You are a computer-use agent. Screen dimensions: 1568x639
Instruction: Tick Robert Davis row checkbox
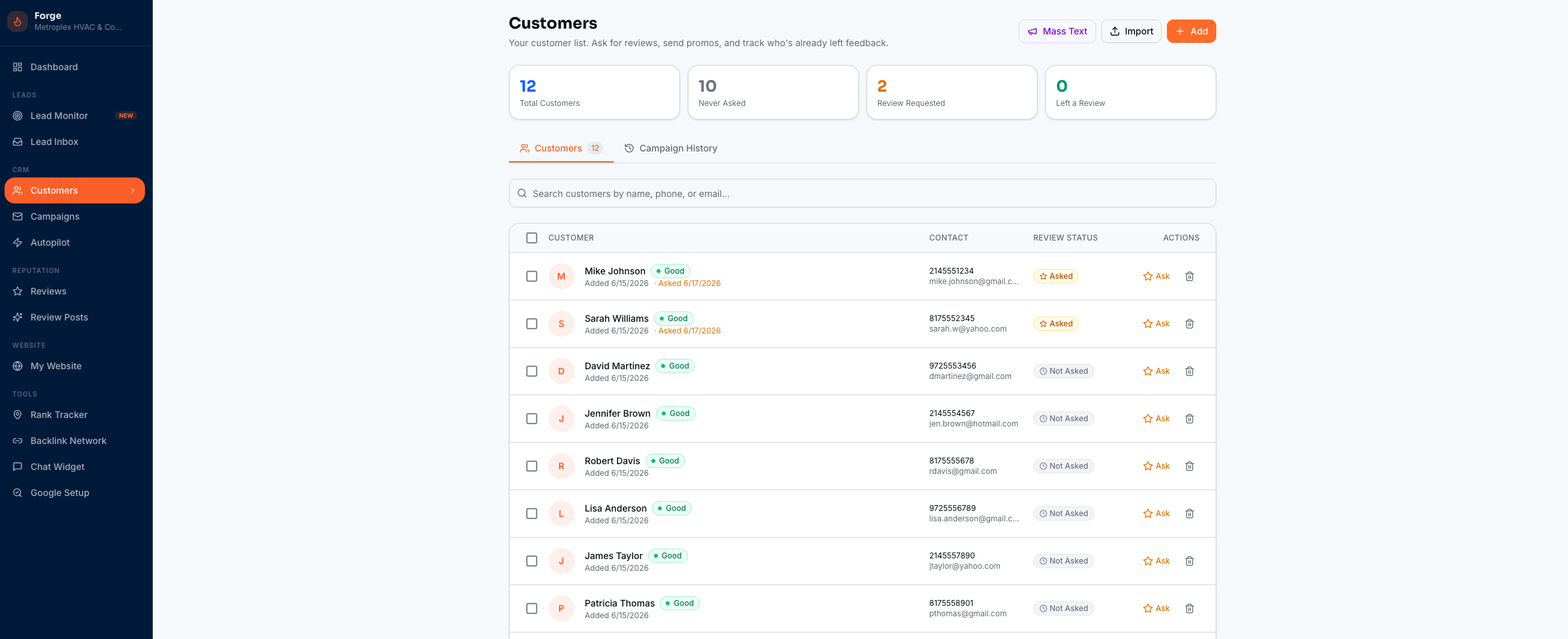coord(532,466)
